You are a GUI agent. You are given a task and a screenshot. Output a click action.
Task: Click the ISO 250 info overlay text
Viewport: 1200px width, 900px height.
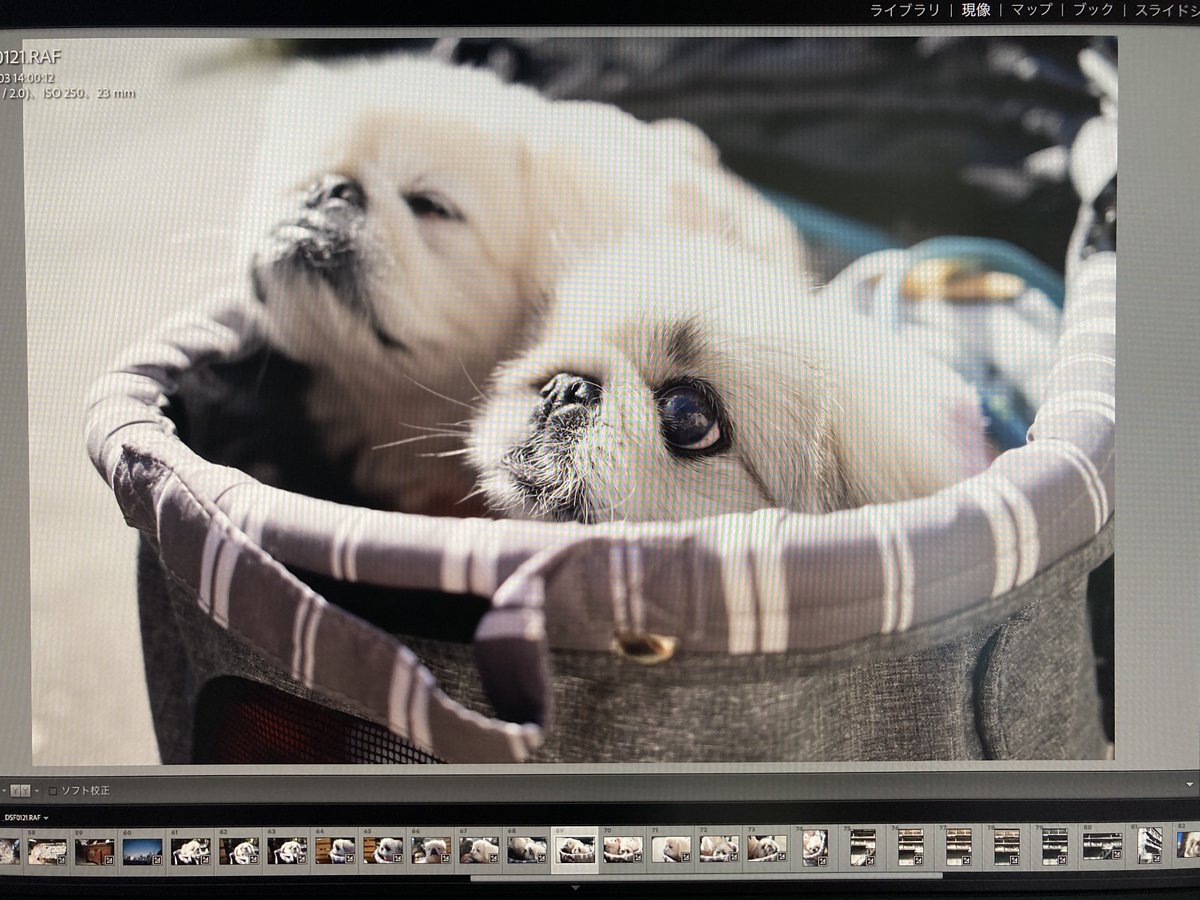[x=66, y=93]
